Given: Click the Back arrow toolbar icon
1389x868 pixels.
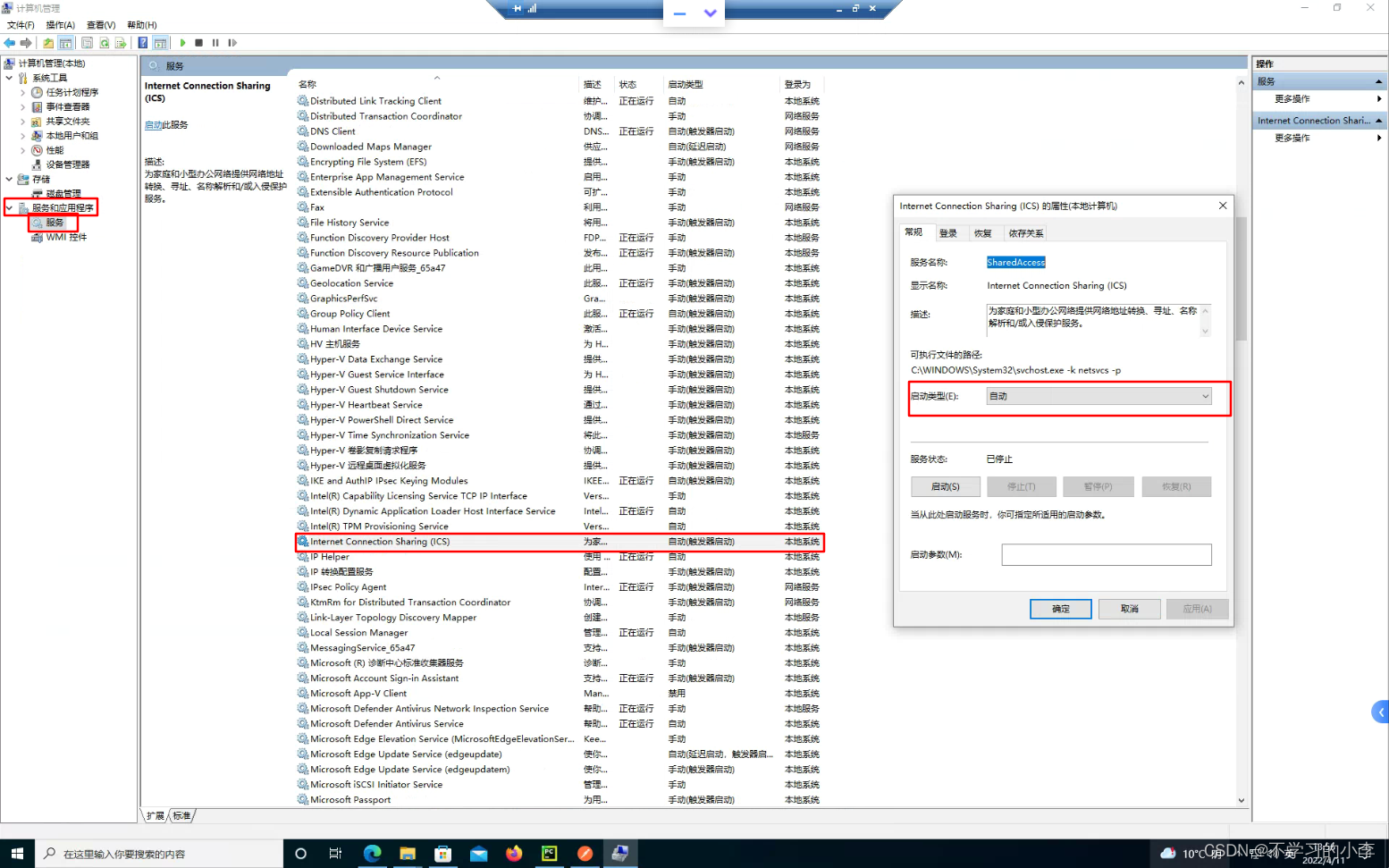Looking at the screenshot, I should pyautogui.click(x=10, y=43).
